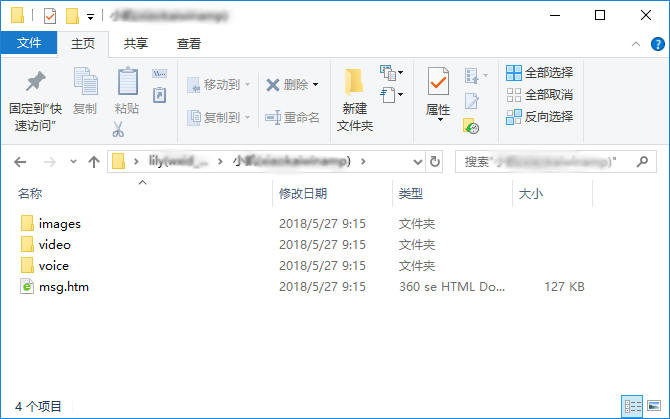
Task: Go back with the back arrow
Action: [x=20, y=162]
